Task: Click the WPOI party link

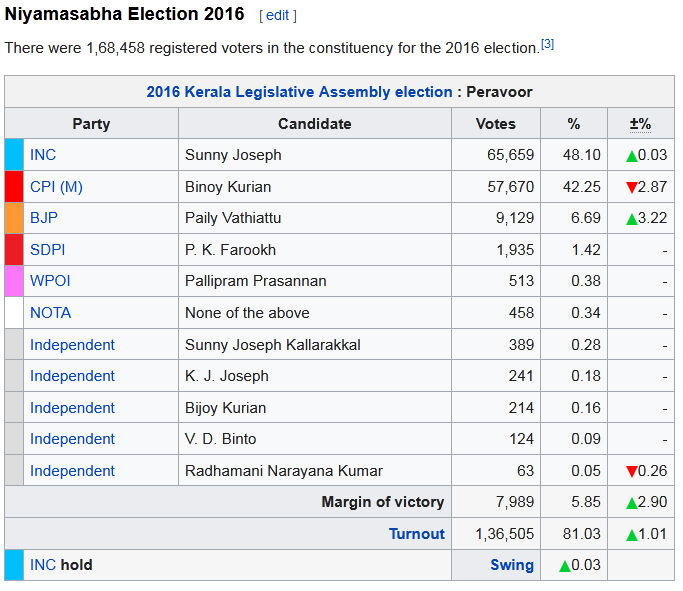Action: [x=50, y=281]
